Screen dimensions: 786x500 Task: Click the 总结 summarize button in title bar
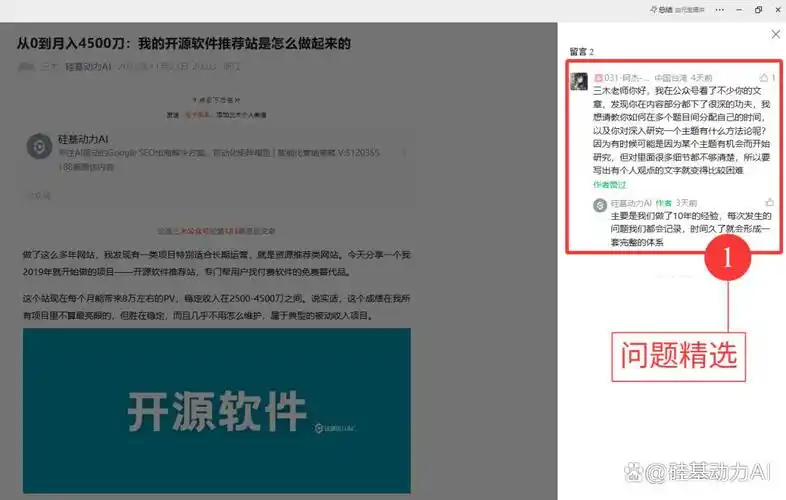(x=661, y=10)
